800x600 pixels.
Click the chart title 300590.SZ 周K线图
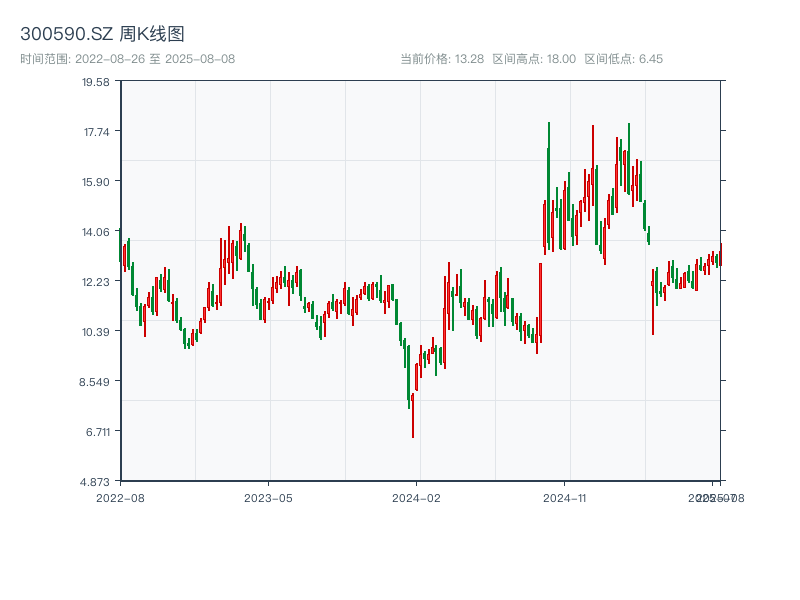102,34
